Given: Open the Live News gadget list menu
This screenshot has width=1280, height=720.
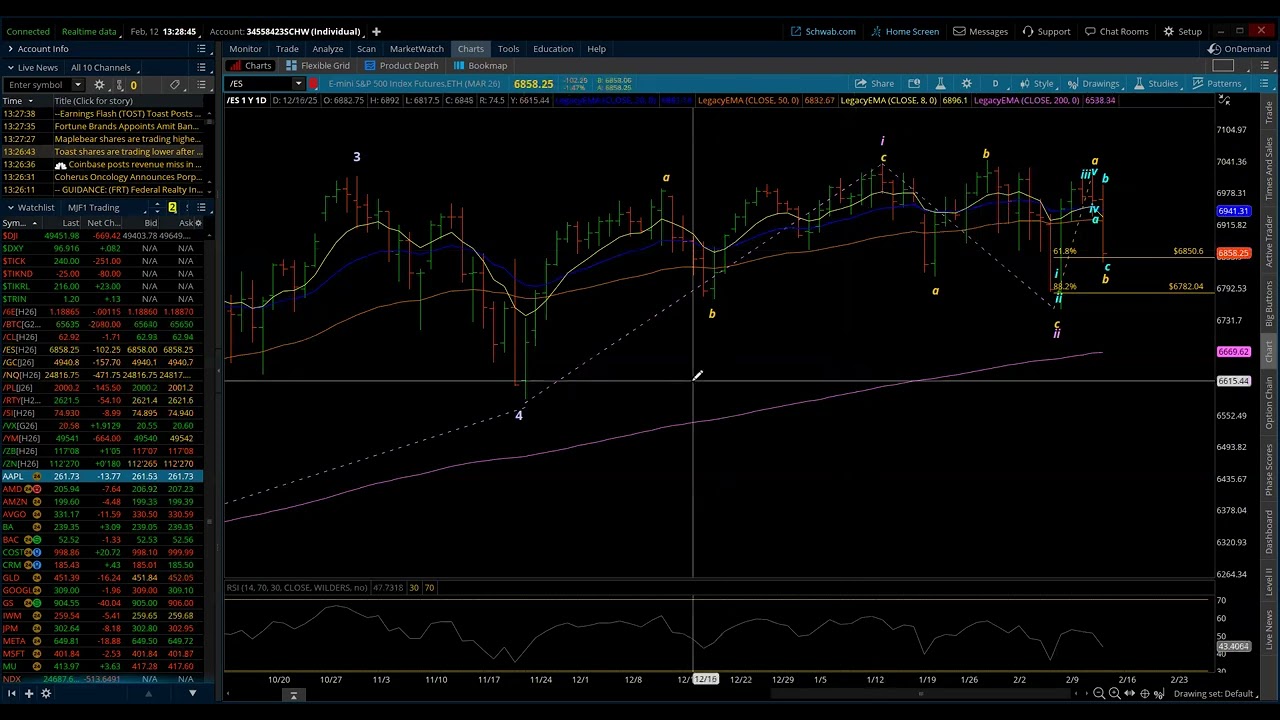Looking at the screenshot, I should pos(201,68).
